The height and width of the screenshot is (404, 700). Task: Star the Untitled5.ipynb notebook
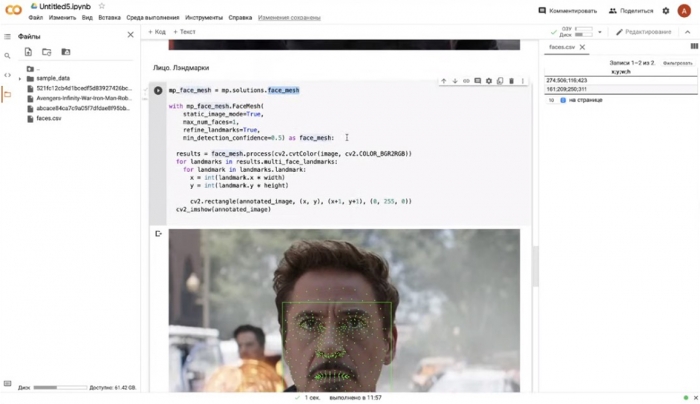[x=101, y=6]
